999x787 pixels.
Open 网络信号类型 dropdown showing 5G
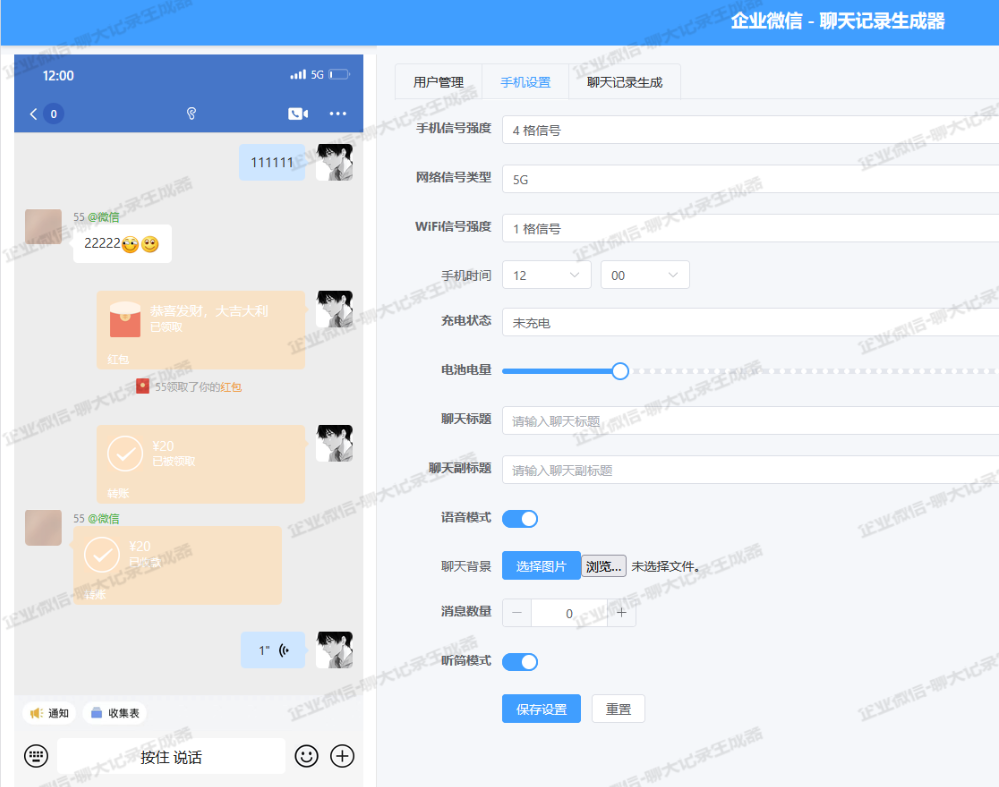coord(751,179)
